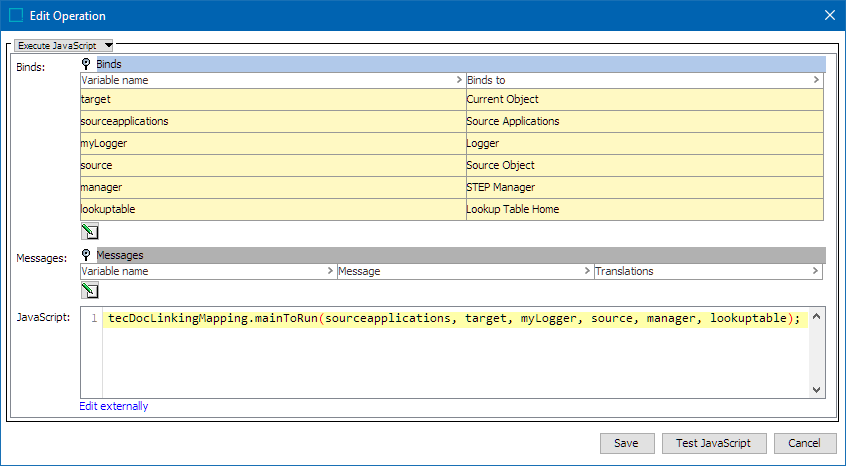Click the edit icon below Messages table
The width and height of the screenshot is (846, 466).
(89, 291)
